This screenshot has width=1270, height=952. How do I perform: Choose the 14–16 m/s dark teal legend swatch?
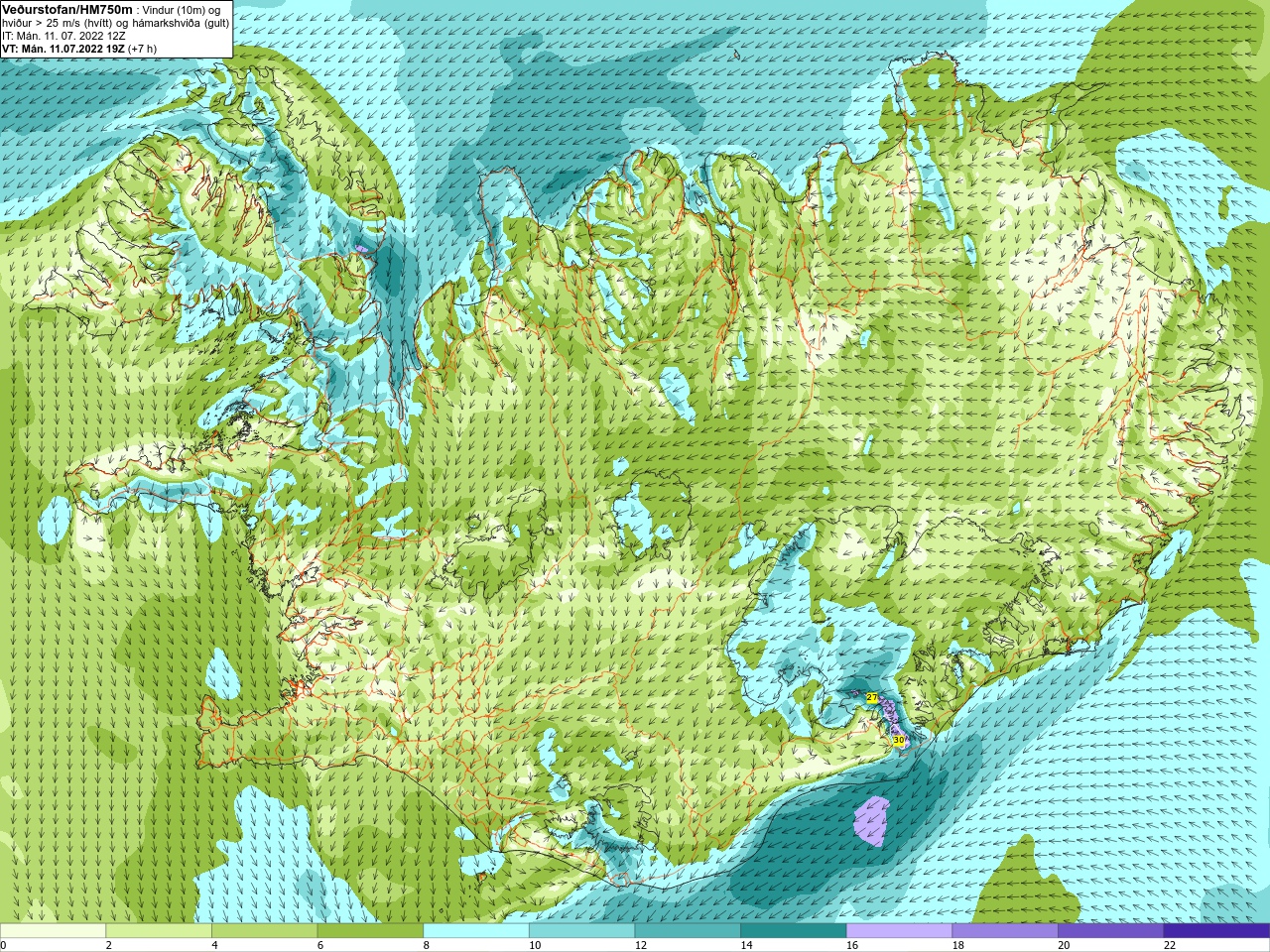tap(794, 931)
